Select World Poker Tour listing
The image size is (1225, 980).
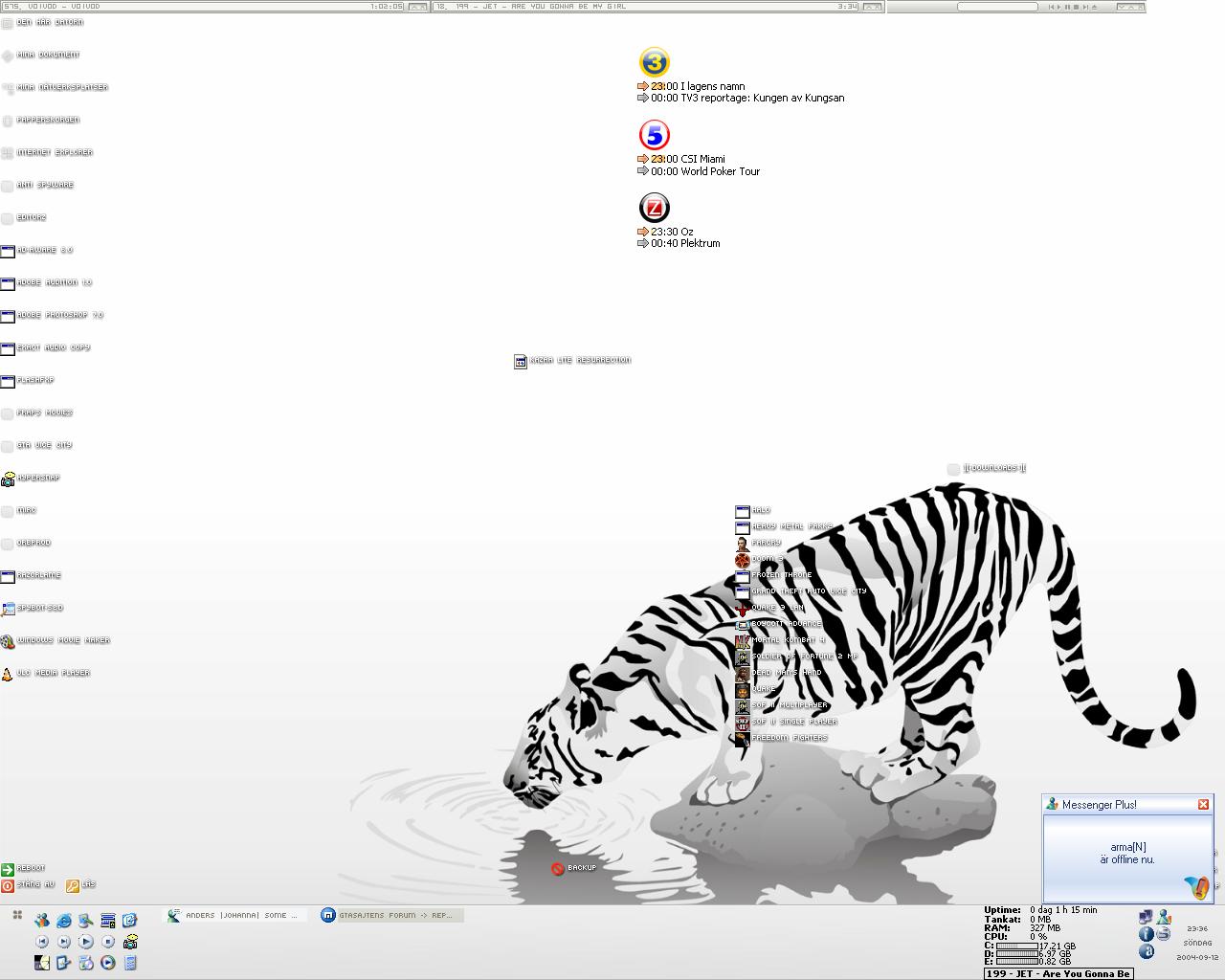click(x=699, y=171)
